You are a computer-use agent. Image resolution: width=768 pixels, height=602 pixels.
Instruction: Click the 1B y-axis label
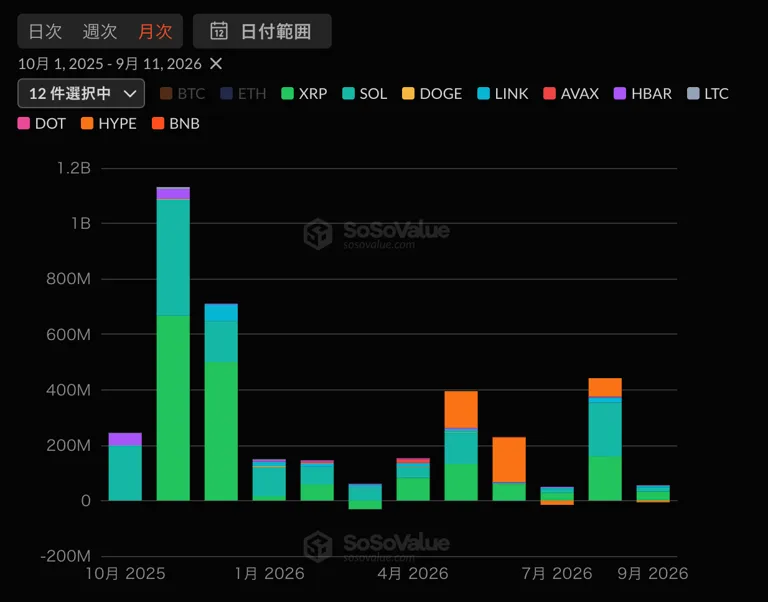[81, 223]
